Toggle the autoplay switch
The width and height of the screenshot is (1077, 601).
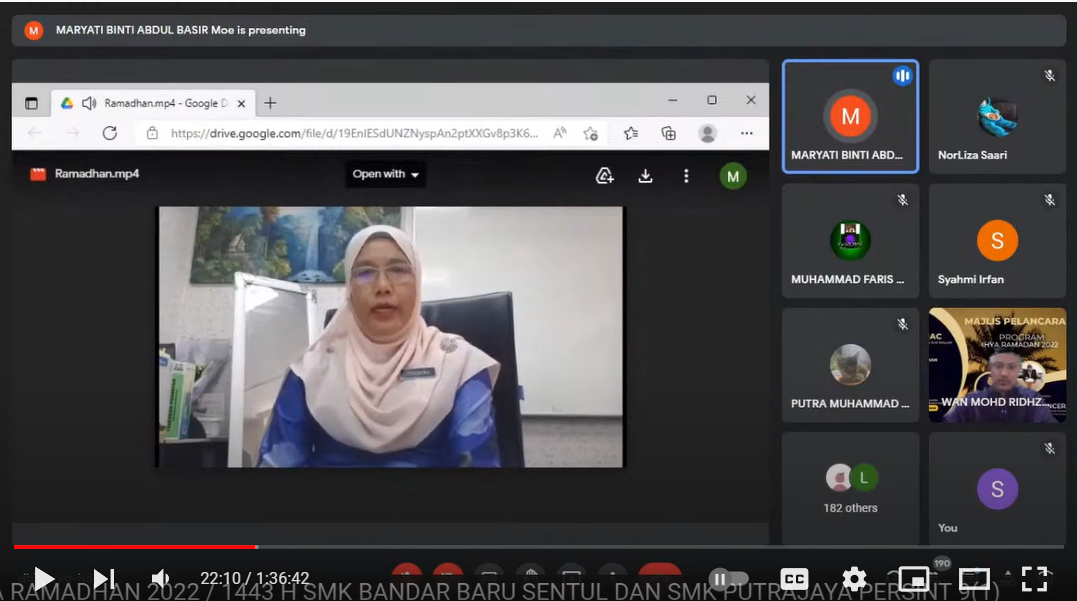[728, 579]
